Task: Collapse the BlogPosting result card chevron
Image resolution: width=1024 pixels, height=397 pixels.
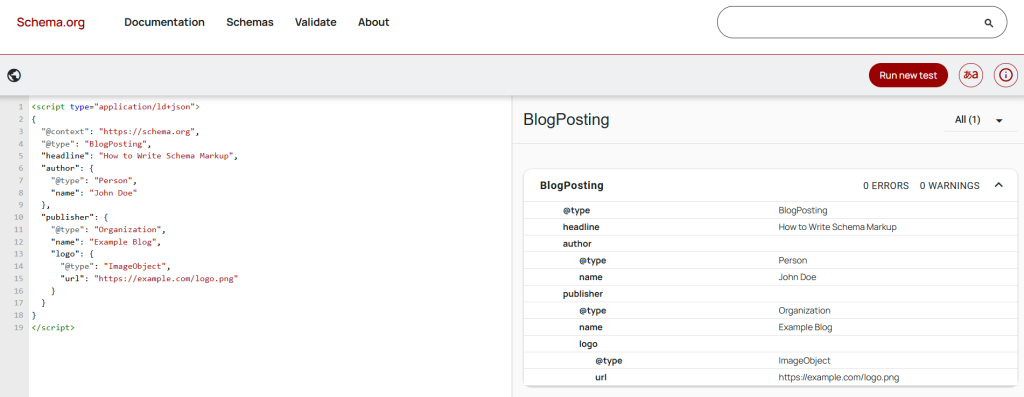Action: click(999, 185)
